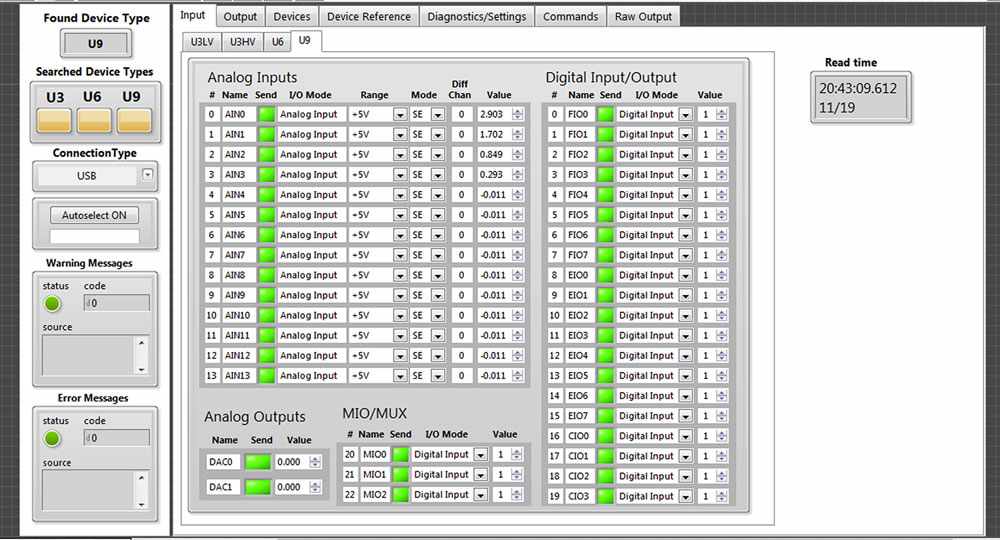Click the value stepper for FIO0
1000x540 pixels.
click(x=721, y=114)
